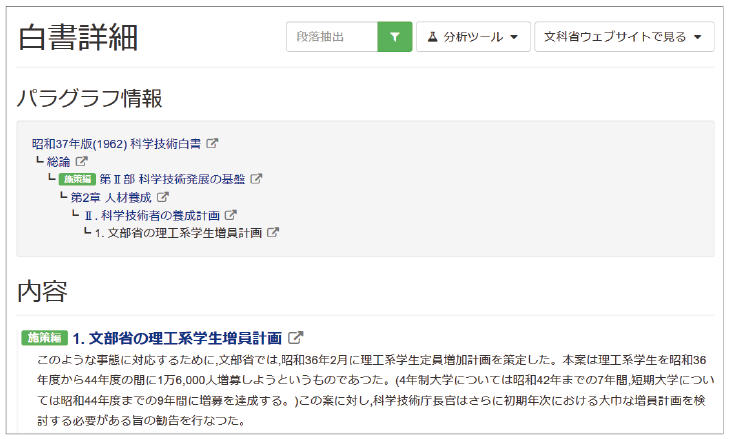729x439 pixels.
Task: Click the body paragraph starting このような事態
Action: (375, 391)
